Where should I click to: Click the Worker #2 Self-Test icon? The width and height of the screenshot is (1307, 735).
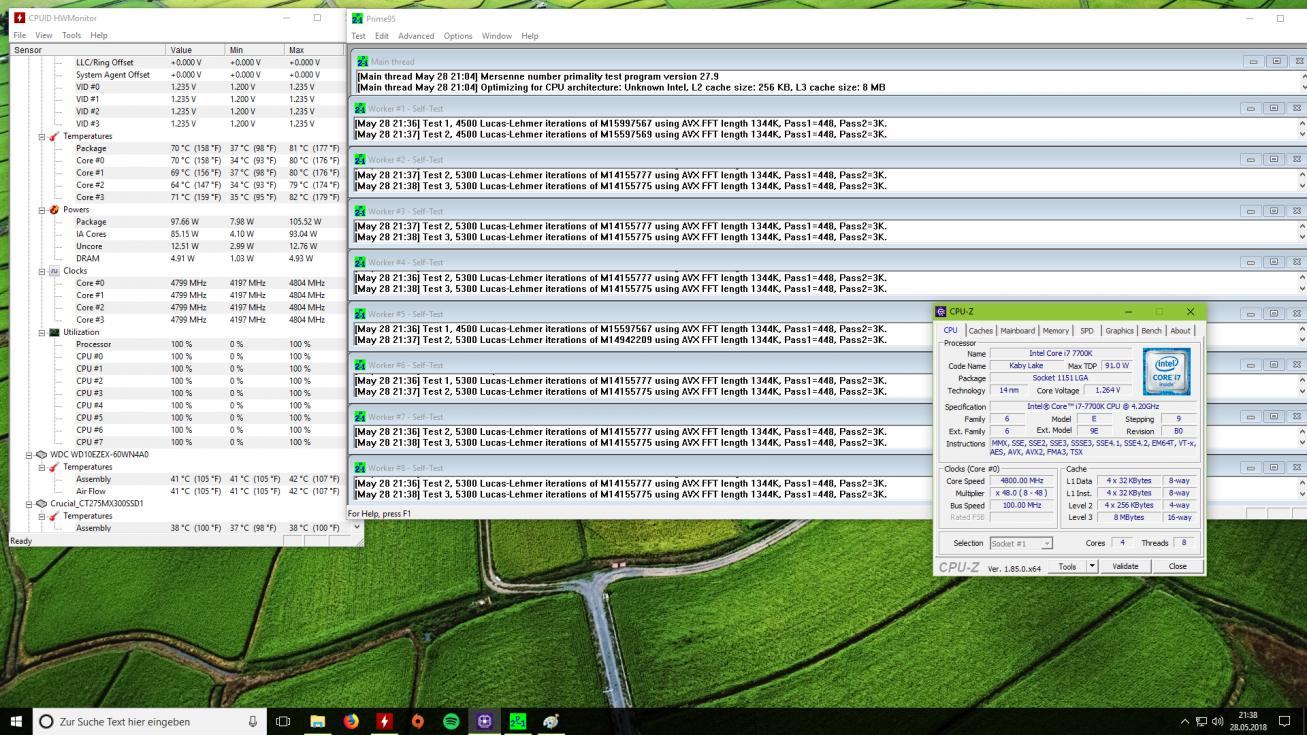(x=360, y=159)
